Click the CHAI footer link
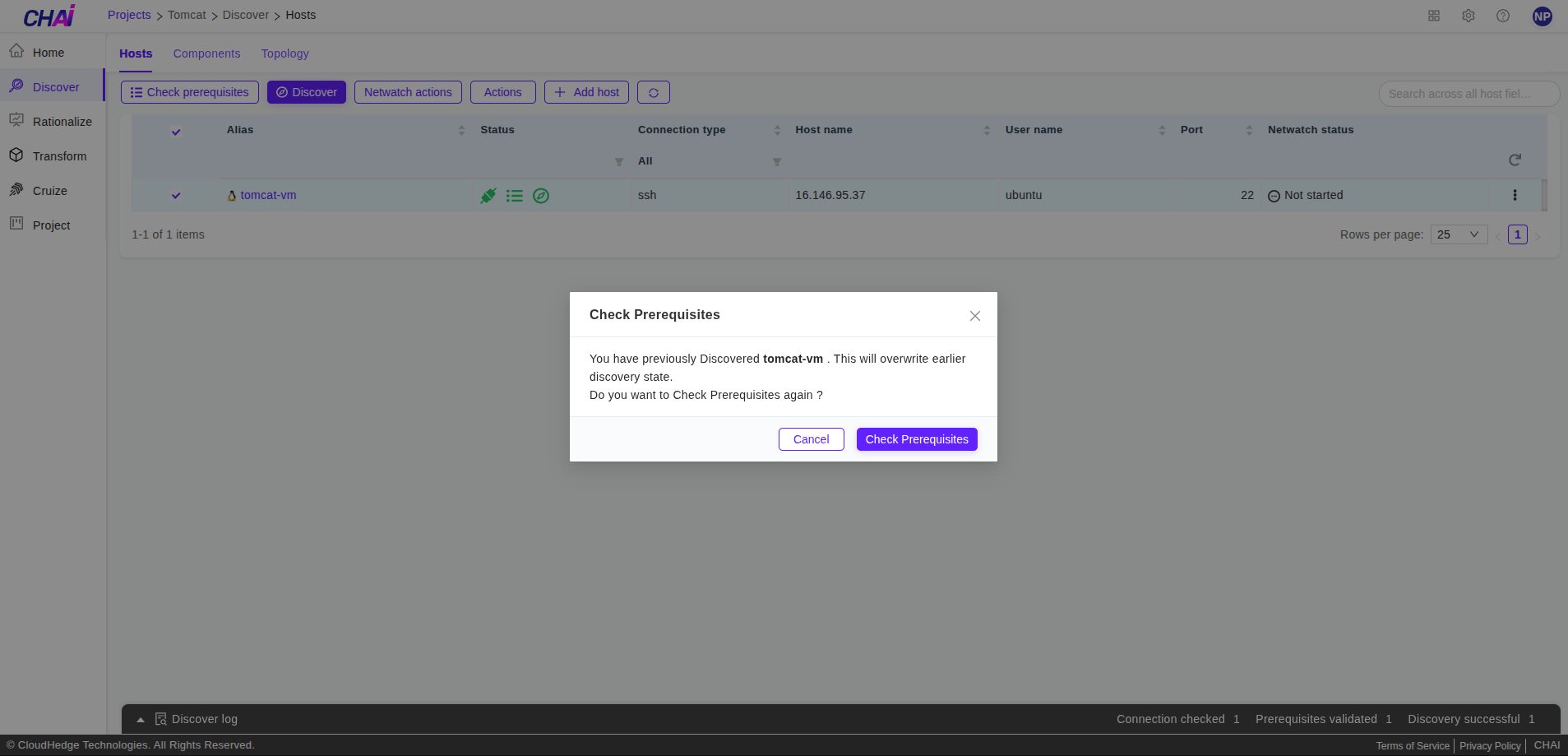This screenshot has height=756, width=1568. pyautogui.click(x=1547, y=745)
